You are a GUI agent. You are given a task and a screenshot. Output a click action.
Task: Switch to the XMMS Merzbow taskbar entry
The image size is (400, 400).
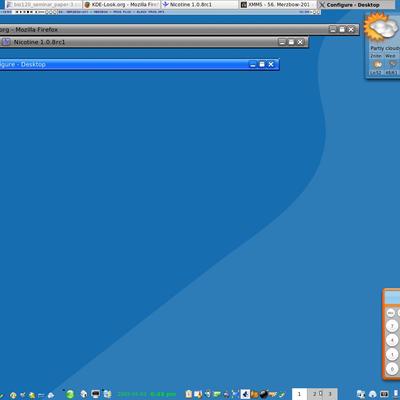point(278,5)
